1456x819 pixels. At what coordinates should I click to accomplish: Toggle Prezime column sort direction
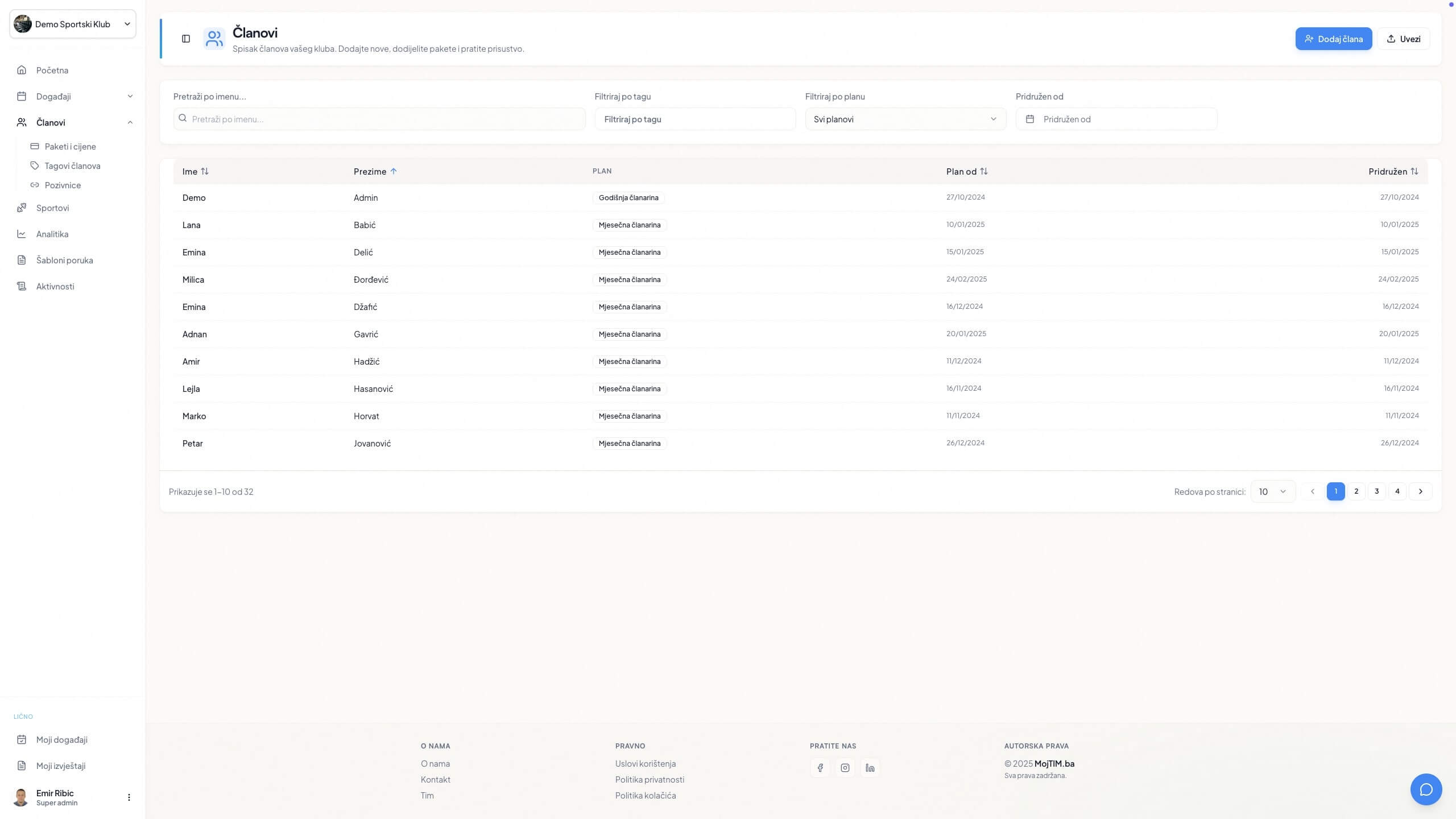(x=375, y=171)
